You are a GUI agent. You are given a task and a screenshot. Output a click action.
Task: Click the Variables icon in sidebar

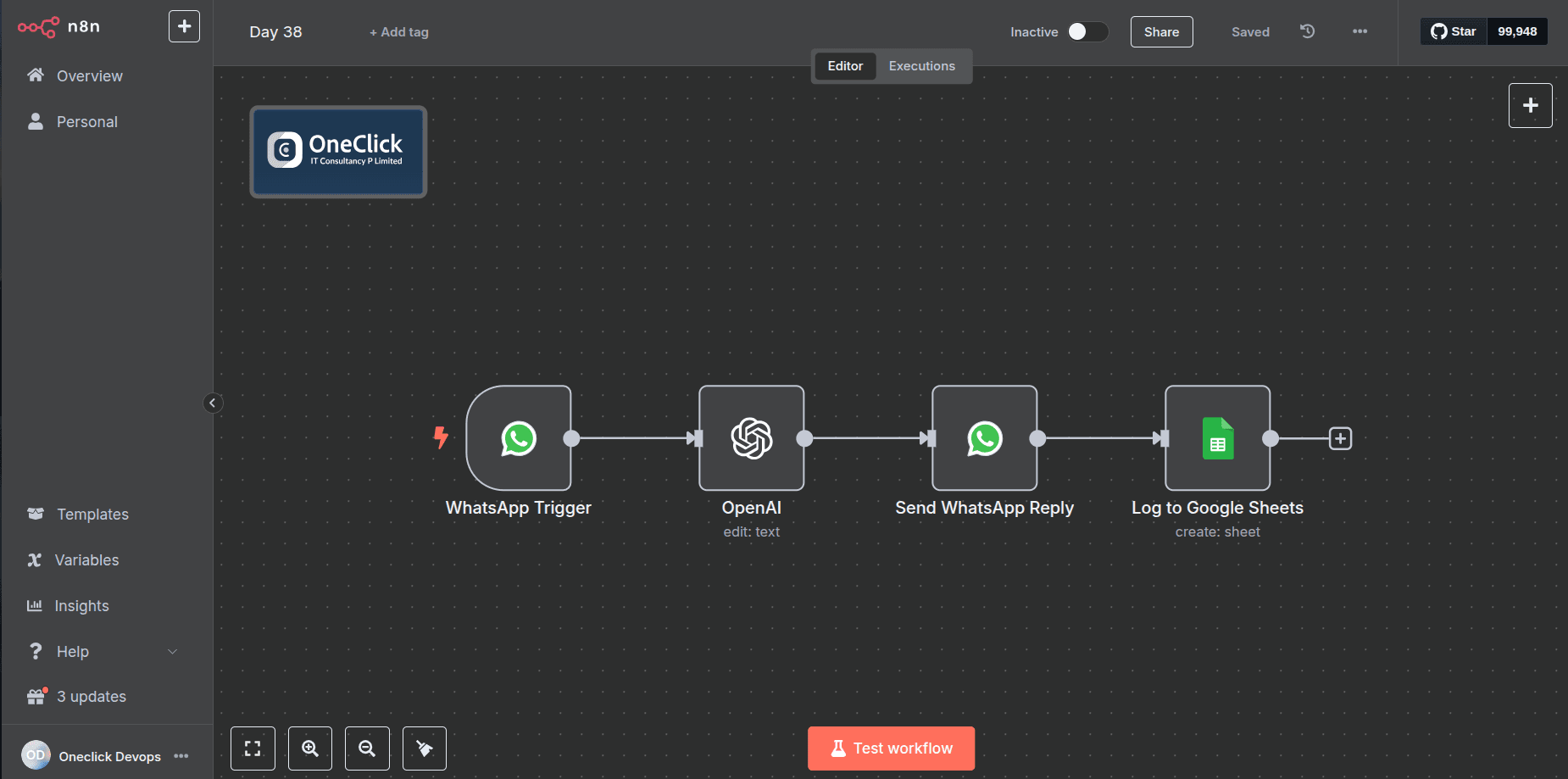click(35, 559)
